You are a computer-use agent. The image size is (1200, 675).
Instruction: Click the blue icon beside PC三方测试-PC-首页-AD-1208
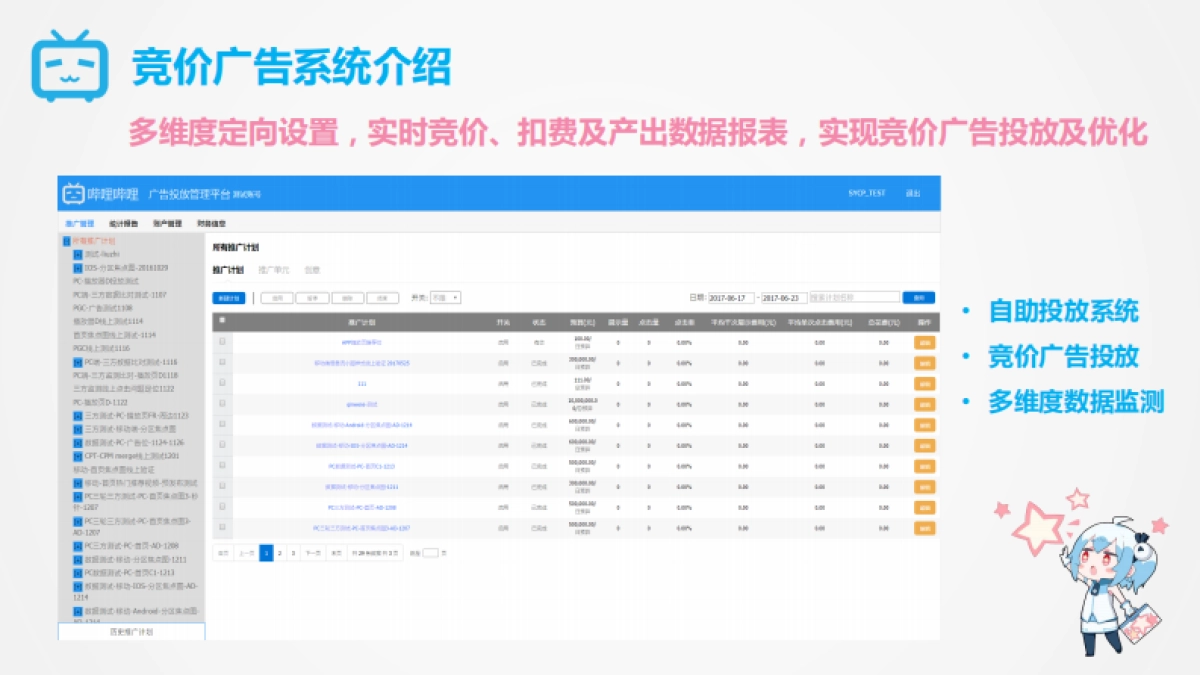pos(76,544)
